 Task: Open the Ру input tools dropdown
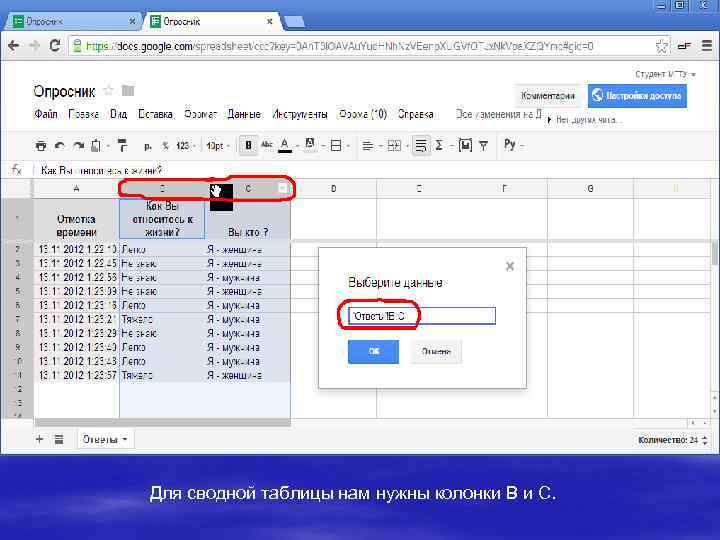(x=513, y=145)
